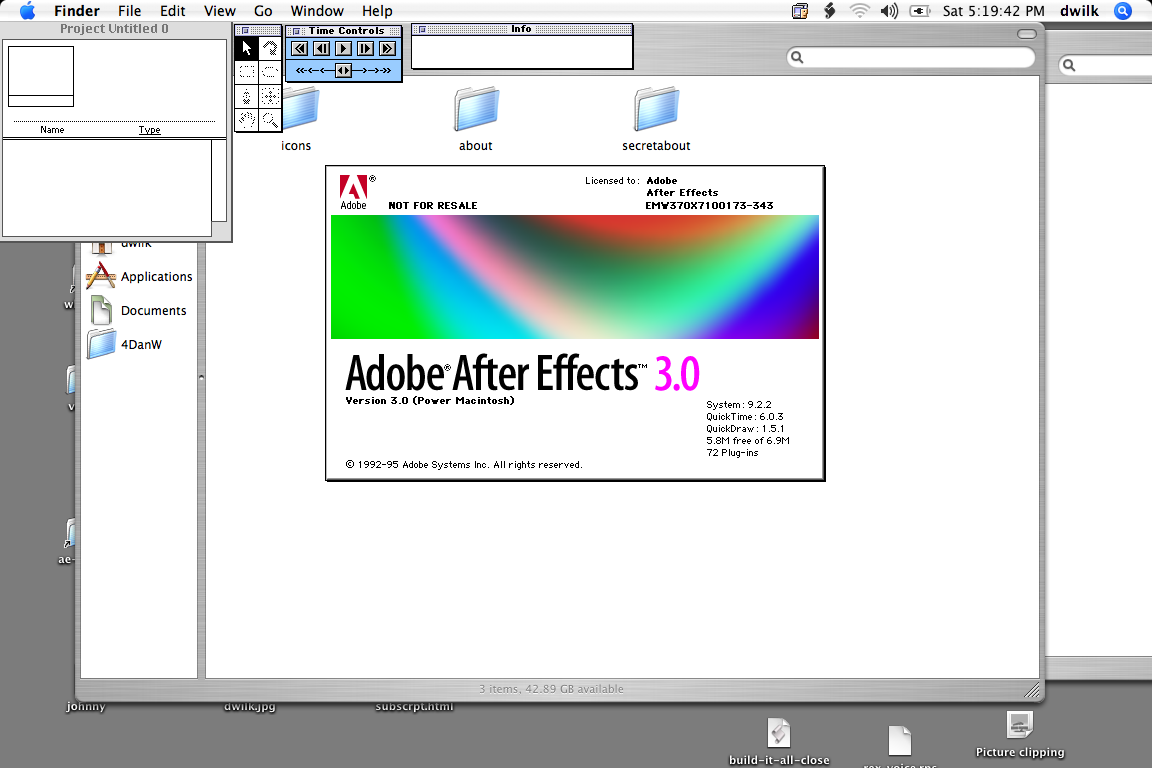Select the hand tool
The image size is (1152, 768).
(247, 120)
